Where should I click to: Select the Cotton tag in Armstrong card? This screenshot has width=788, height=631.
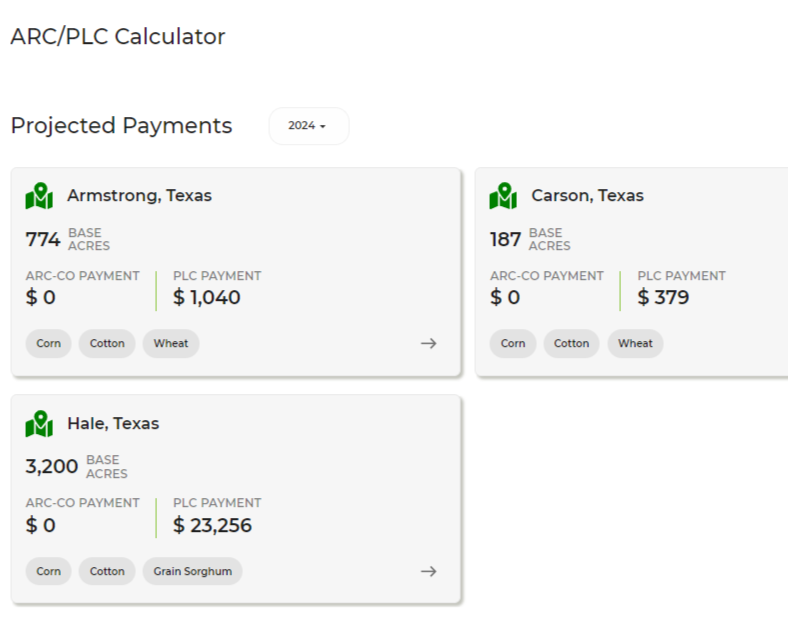pos(107,343)
